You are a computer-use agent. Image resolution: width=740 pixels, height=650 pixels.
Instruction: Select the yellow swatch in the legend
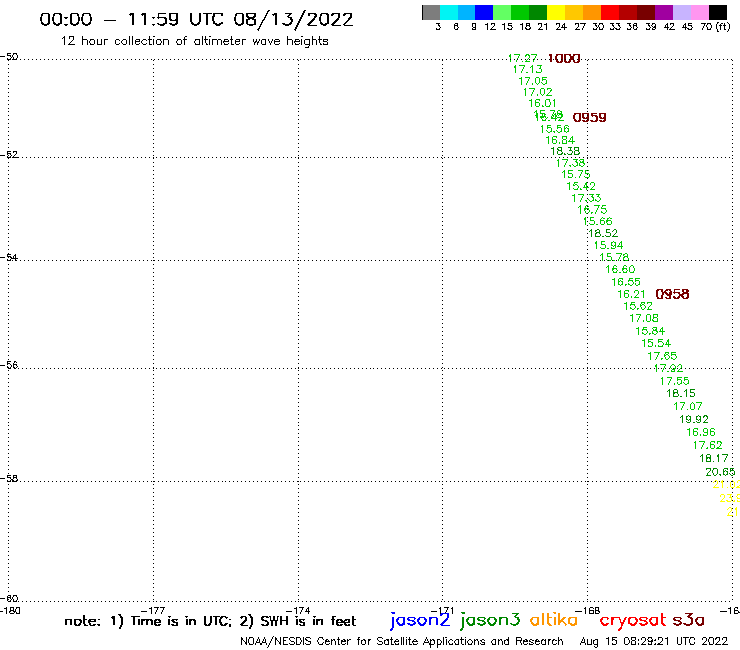point(556,12)
